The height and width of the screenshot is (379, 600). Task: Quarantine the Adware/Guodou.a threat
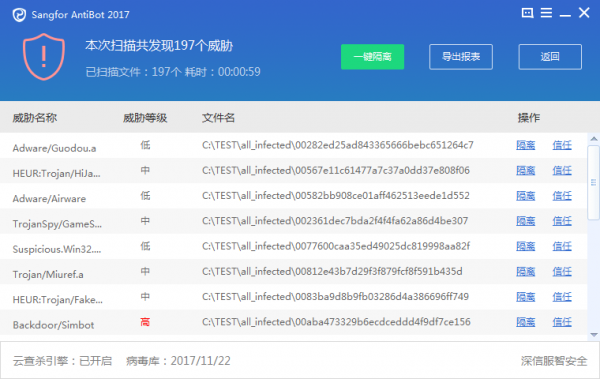click(x=525, y=145)
